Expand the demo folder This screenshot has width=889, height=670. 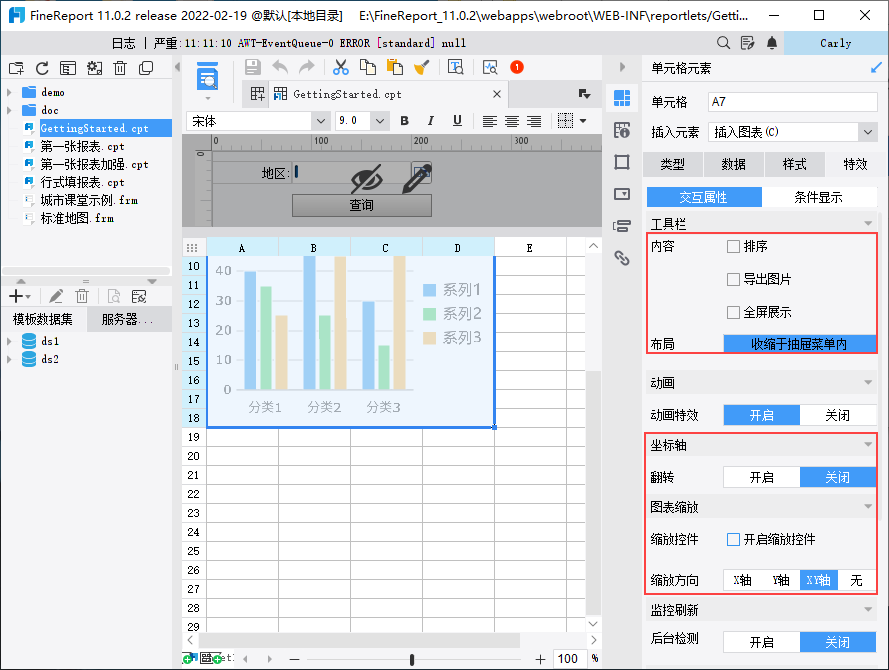coord(9,92)
